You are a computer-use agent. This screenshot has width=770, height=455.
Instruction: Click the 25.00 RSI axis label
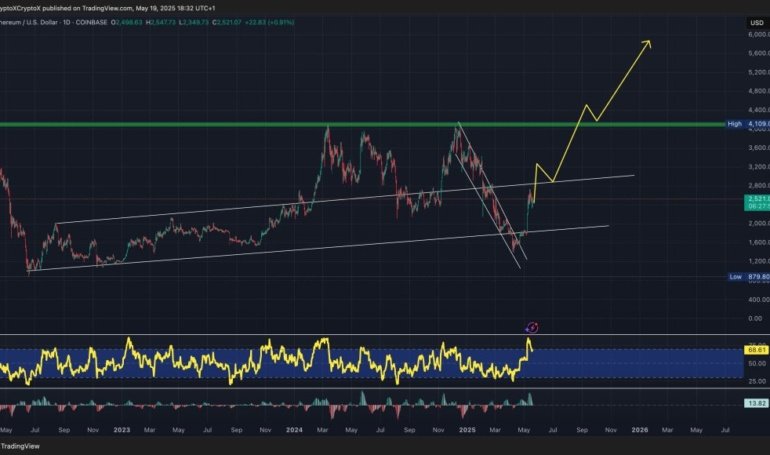tap(757, 381)
